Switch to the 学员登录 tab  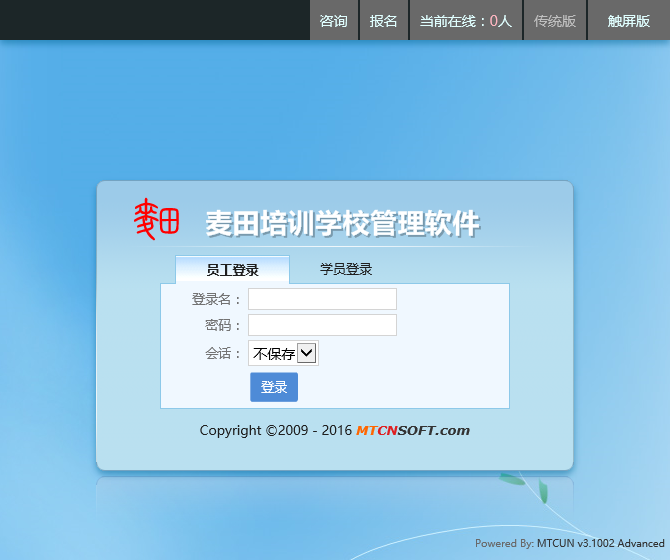346,270
